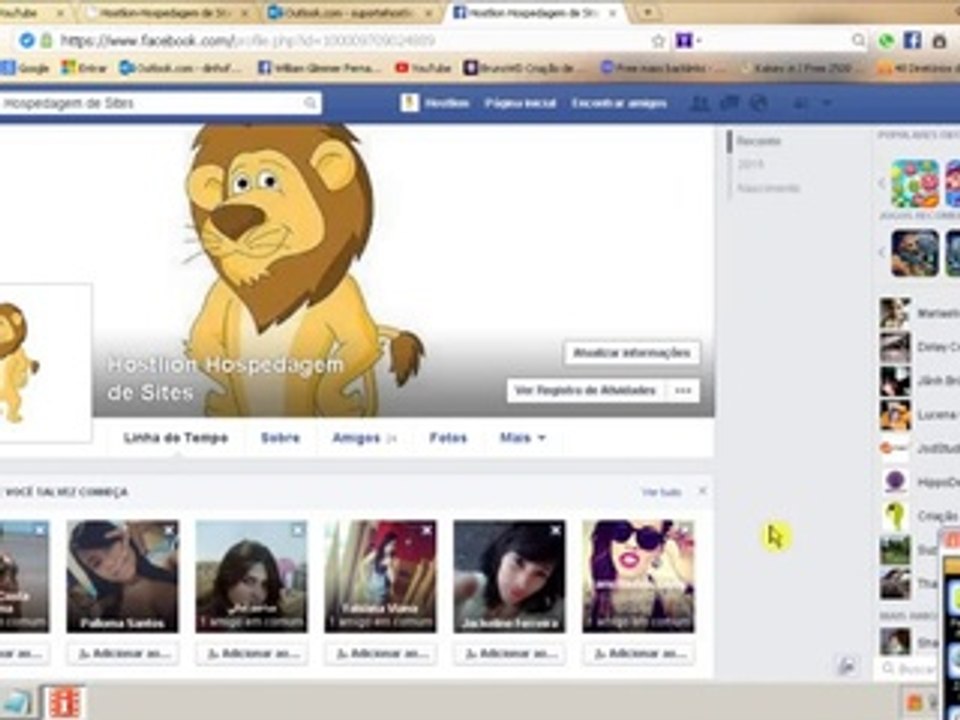Open the Entrar bookmark
The image size is (960, 720).
click(84, 68)
